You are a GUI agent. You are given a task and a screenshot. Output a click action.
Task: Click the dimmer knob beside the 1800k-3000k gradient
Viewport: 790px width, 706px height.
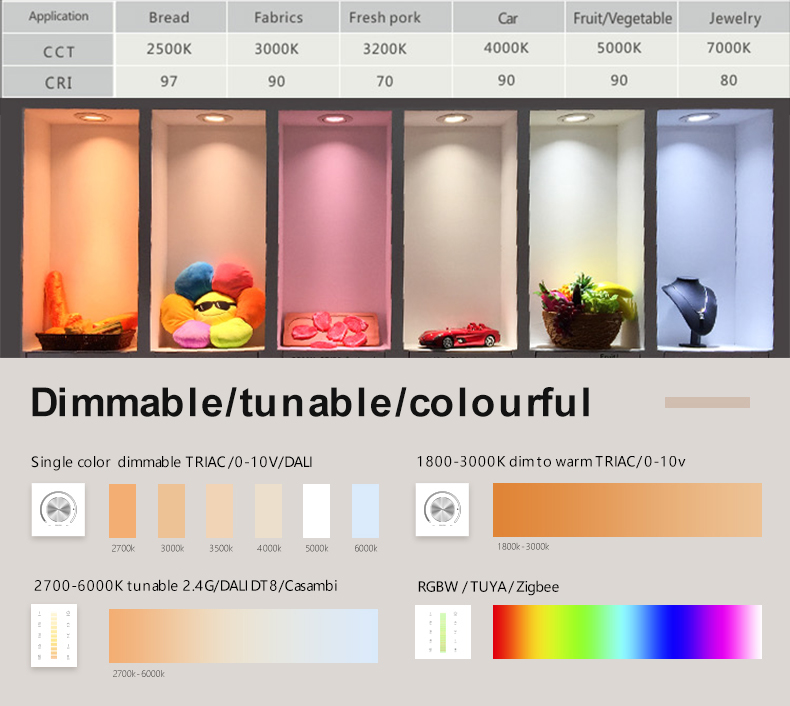[442, 510]
